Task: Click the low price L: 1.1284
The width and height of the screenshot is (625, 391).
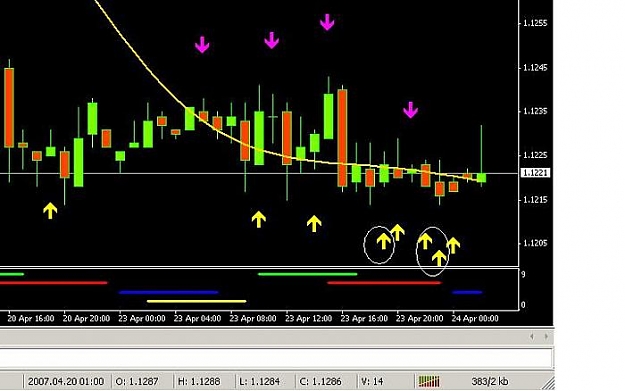Action: pos(259,381)
